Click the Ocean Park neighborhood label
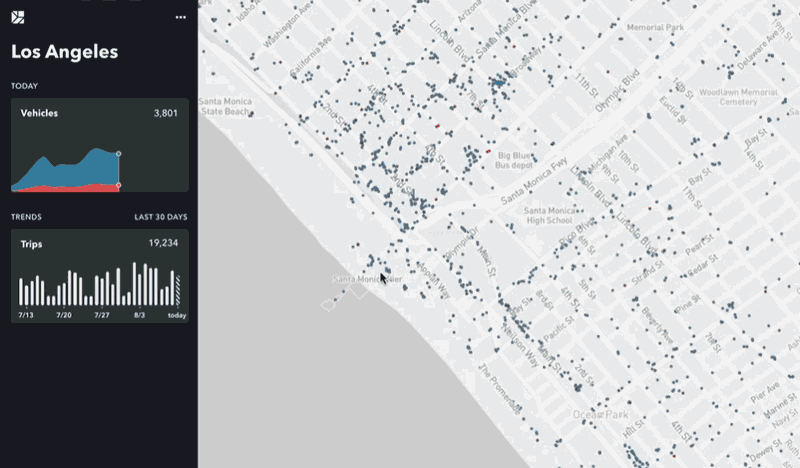Screen dimensions: 800x468 pos(601,414)
